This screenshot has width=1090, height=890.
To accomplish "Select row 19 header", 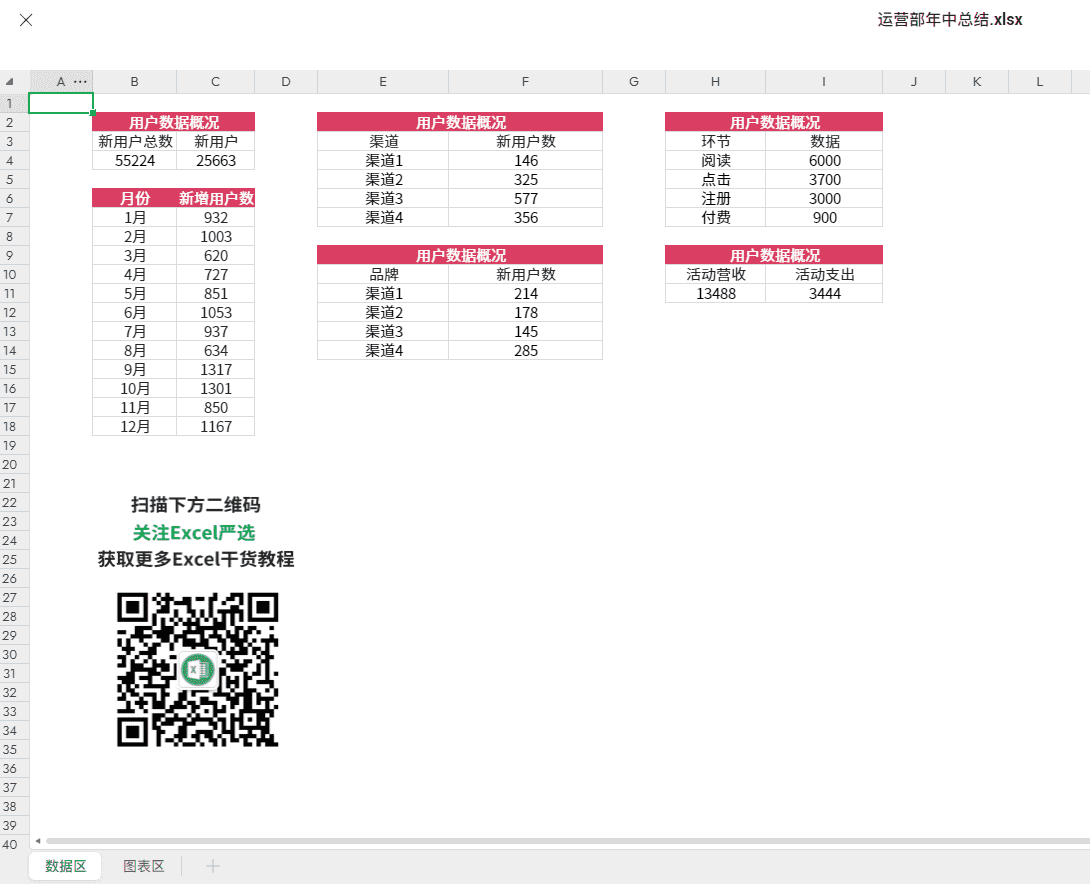I will coord(14,445).
